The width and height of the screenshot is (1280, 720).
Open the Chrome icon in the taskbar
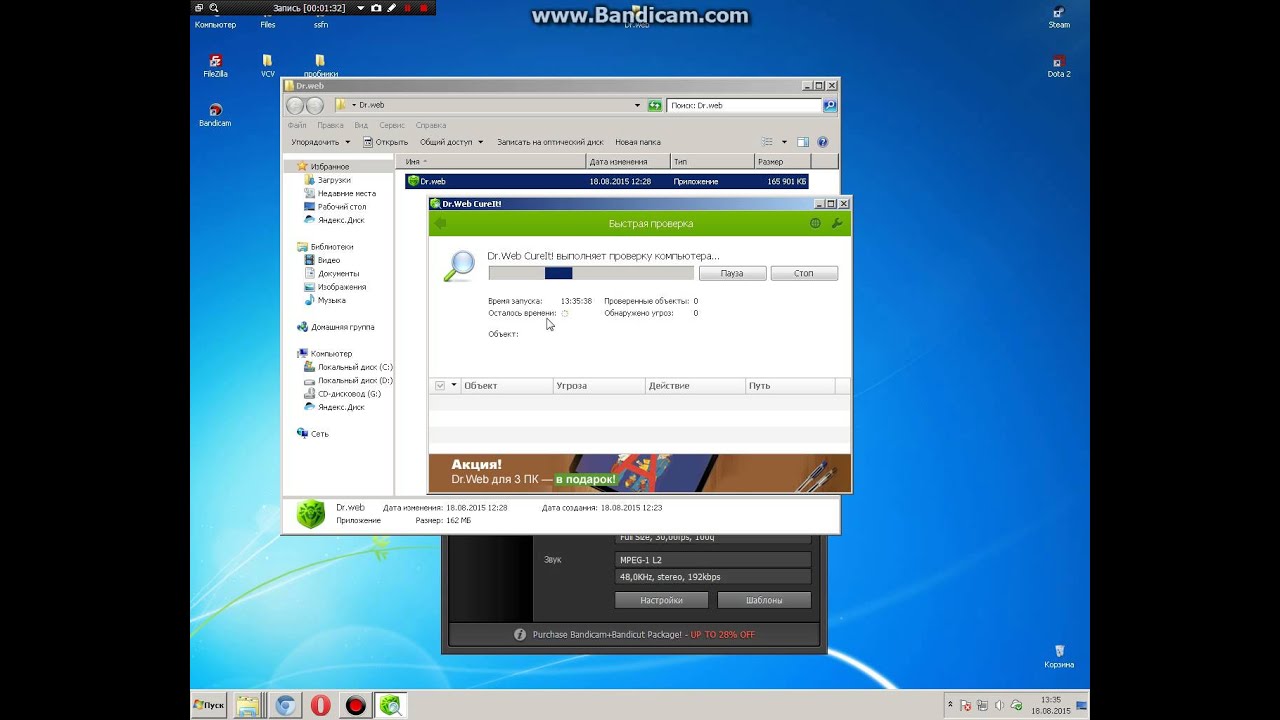tap(285, 705)
